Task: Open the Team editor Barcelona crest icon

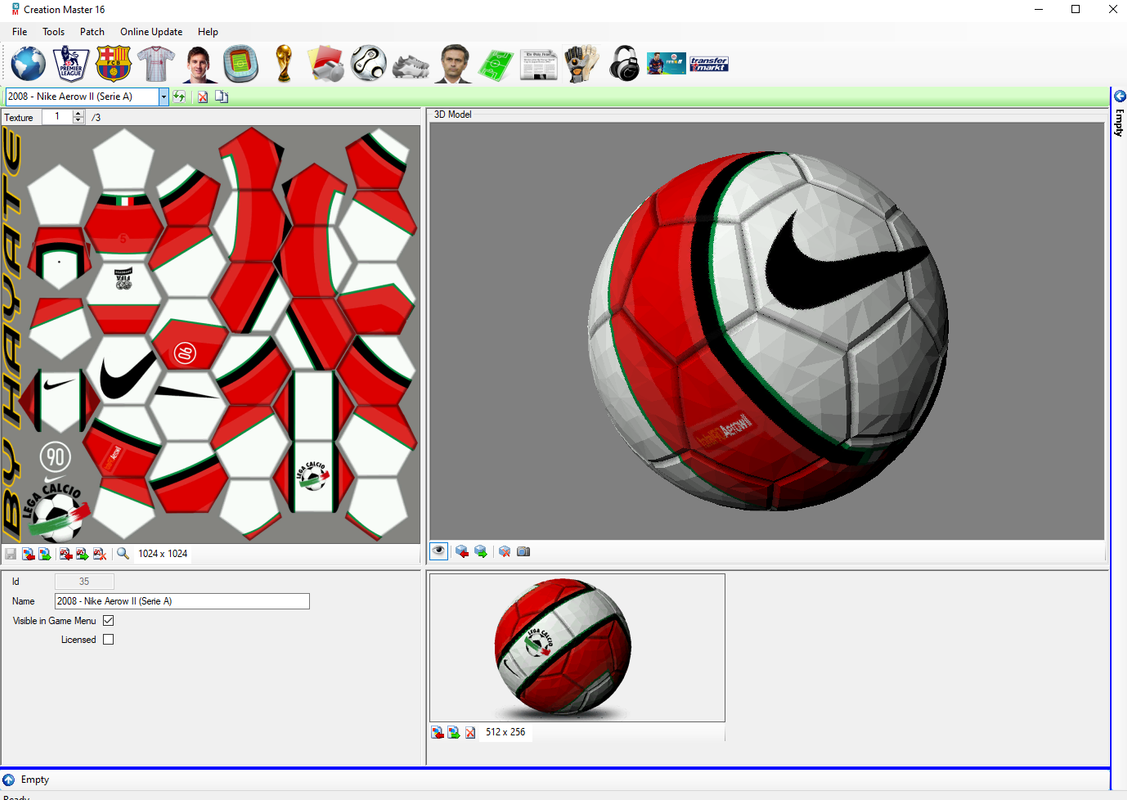Action: coord(113,63)
